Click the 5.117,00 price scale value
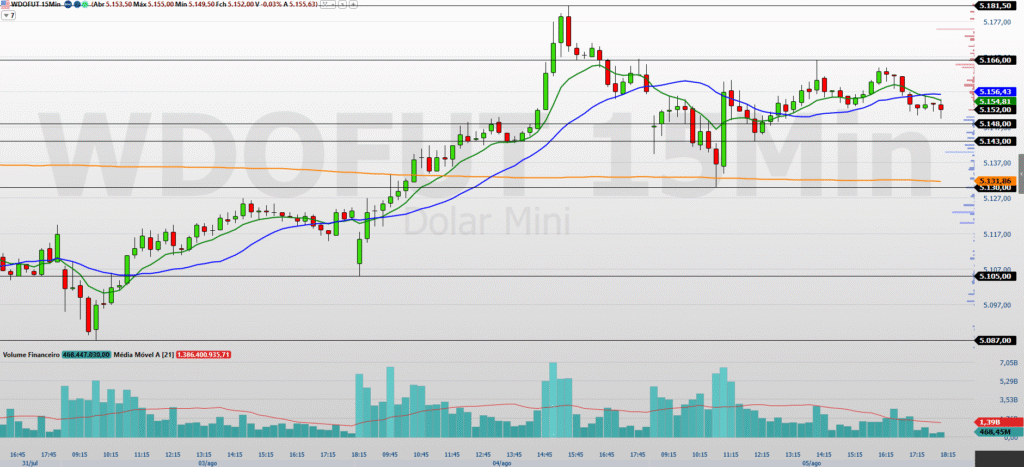Viewport: 1024px width, 467px height. [997, 234]
